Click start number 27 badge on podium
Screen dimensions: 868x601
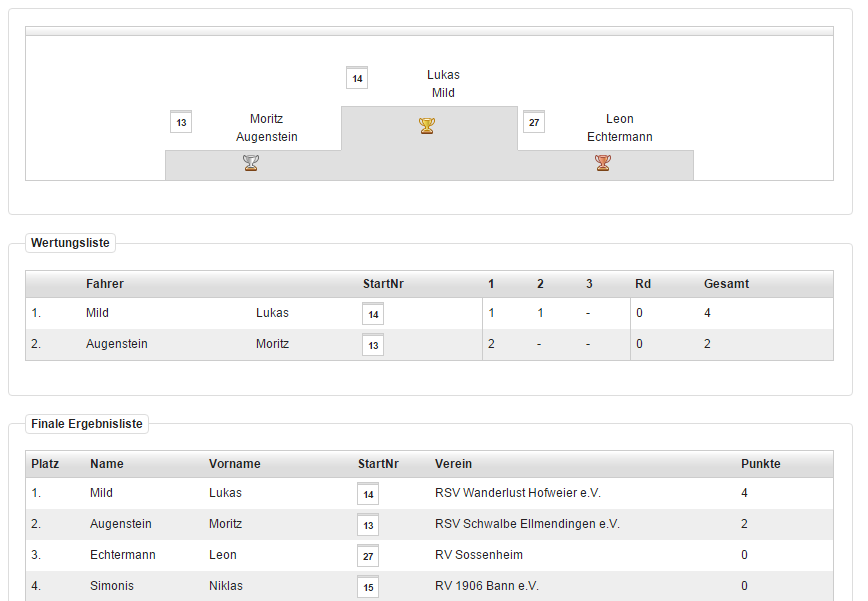[x=534, y=122]
